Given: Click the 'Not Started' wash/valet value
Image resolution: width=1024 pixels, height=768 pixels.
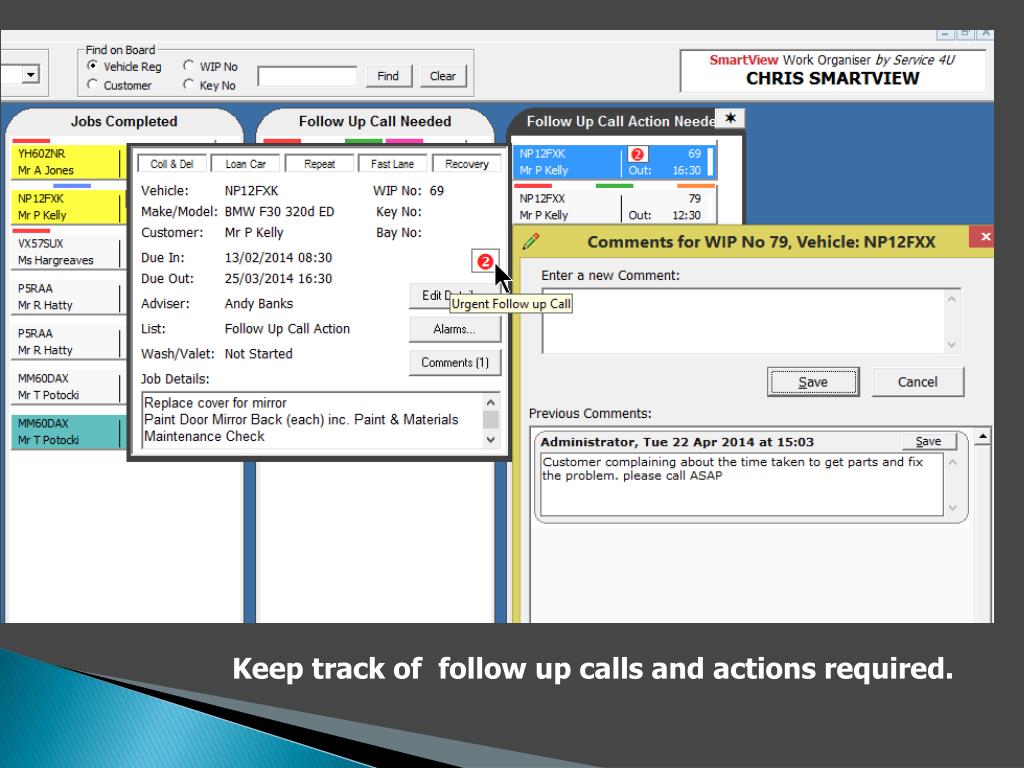Looking at the screenshot, I should click(259, 354).
